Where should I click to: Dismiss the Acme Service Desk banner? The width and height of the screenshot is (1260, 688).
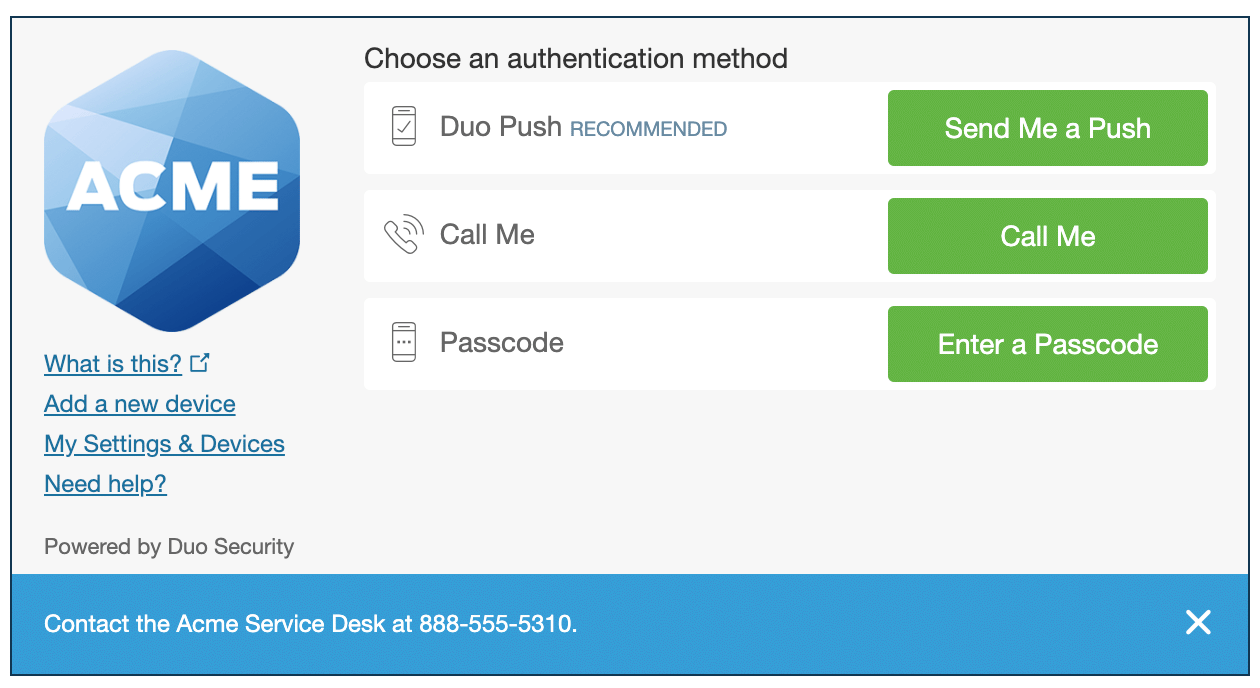point(1197,623)
